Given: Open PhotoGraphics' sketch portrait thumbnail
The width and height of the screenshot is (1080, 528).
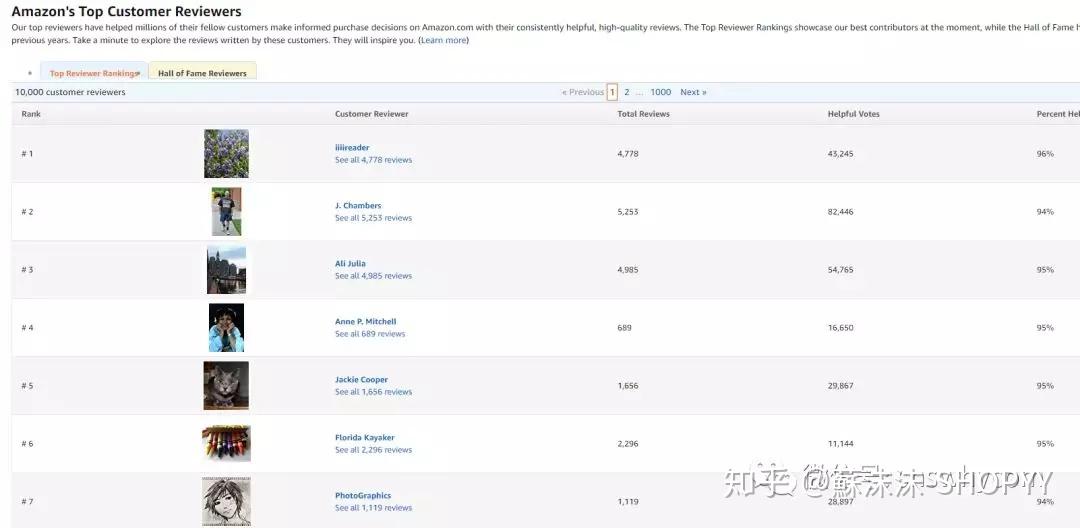Looking at the screenshot, I should [227, 501].
